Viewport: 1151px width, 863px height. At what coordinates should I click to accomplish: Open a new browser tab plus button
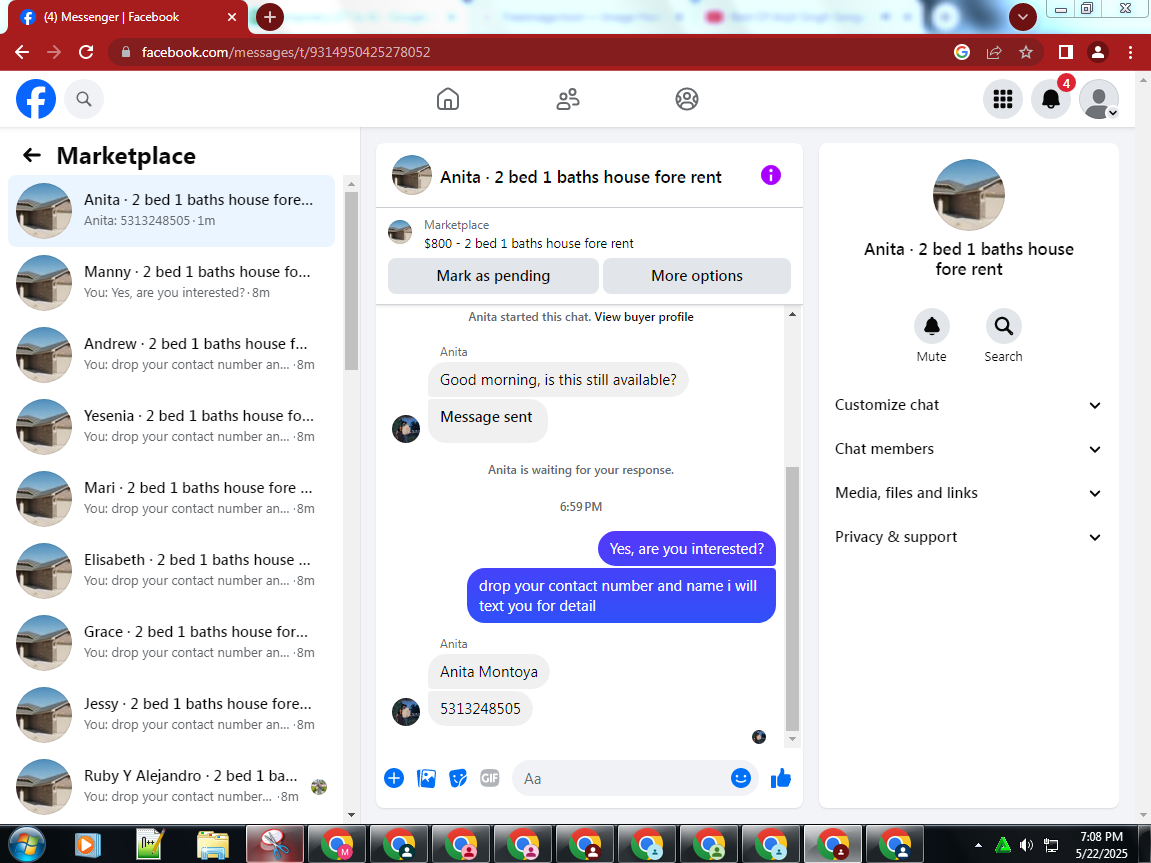pyautogui.click(x=269, y=17)
